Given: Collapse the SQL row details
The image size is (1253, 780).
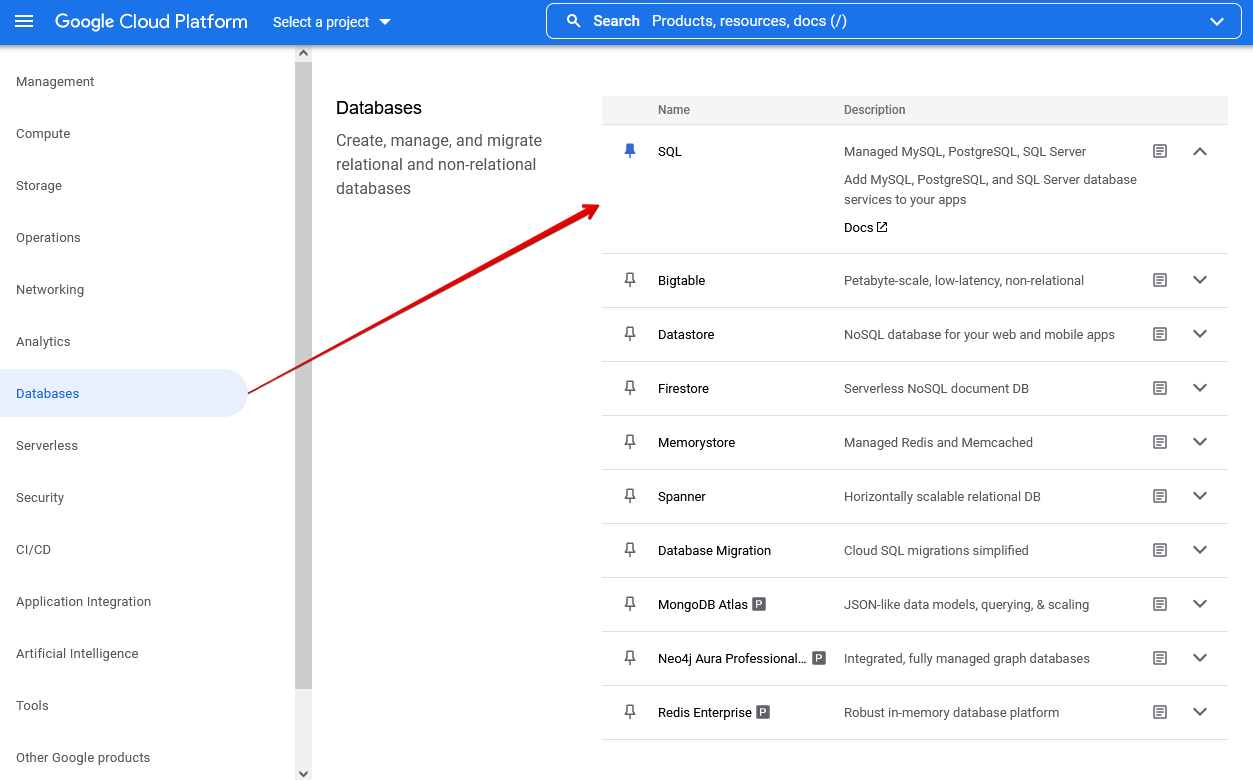Looking at the screenshot, I should point(1200,151).
